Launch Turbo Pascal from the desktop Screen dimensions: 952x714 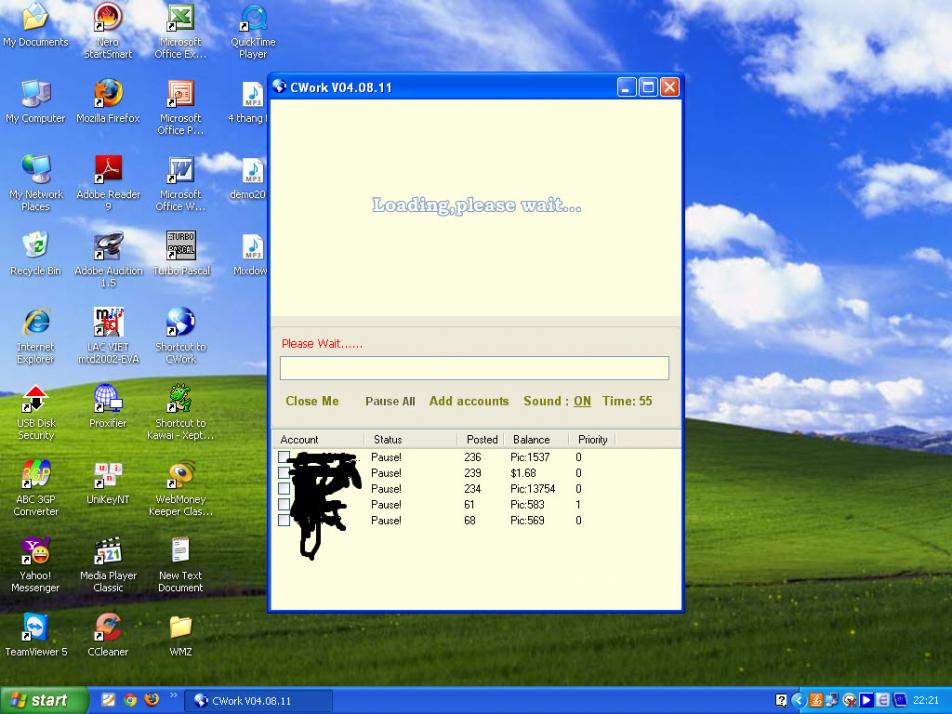[x=181, y=247]
